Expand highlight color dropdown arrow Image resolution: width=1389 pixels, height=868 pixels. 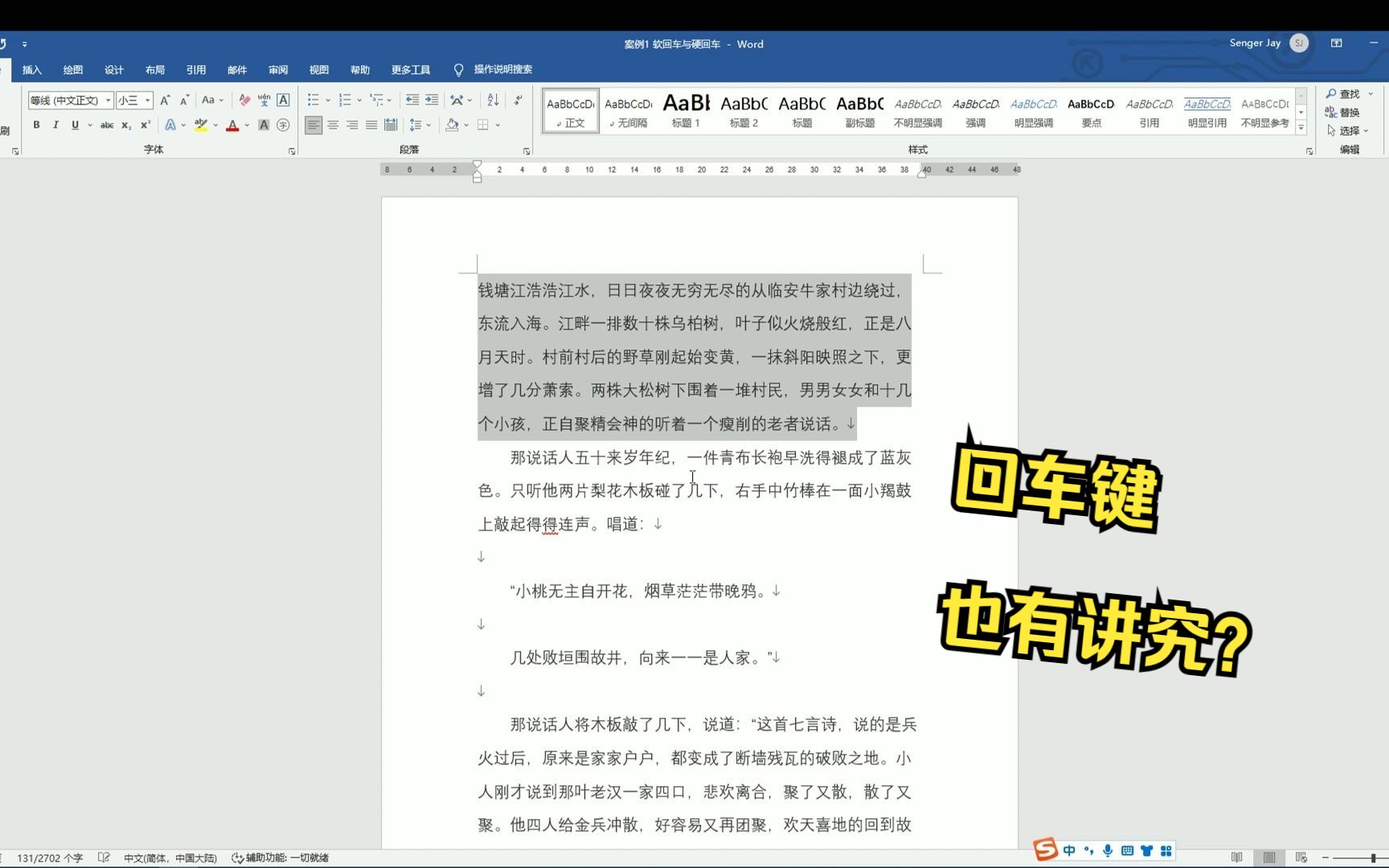(x=215, y=125)
